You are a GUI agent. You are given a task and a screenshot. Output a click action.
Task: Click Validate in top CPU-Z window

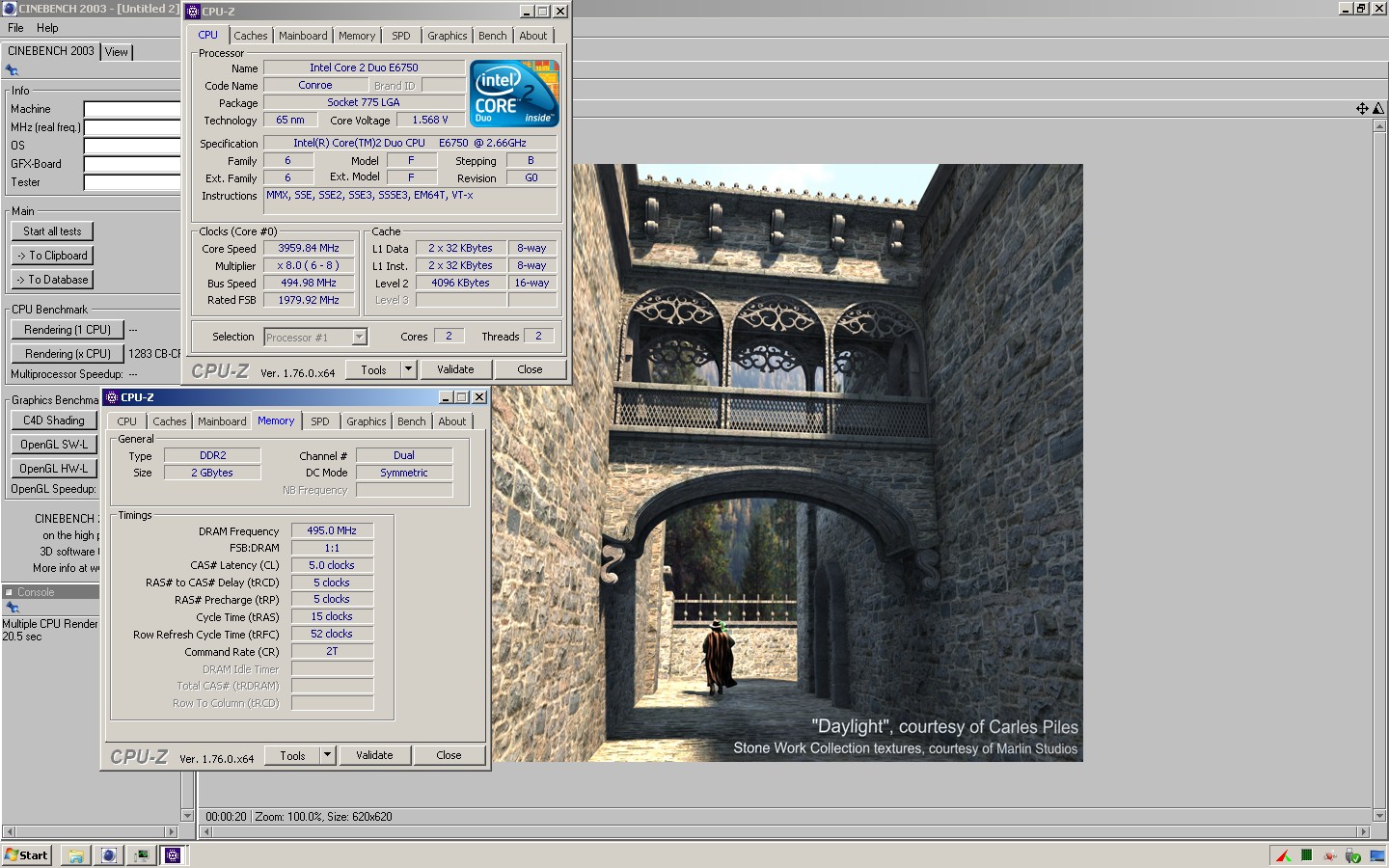[455, 369]
